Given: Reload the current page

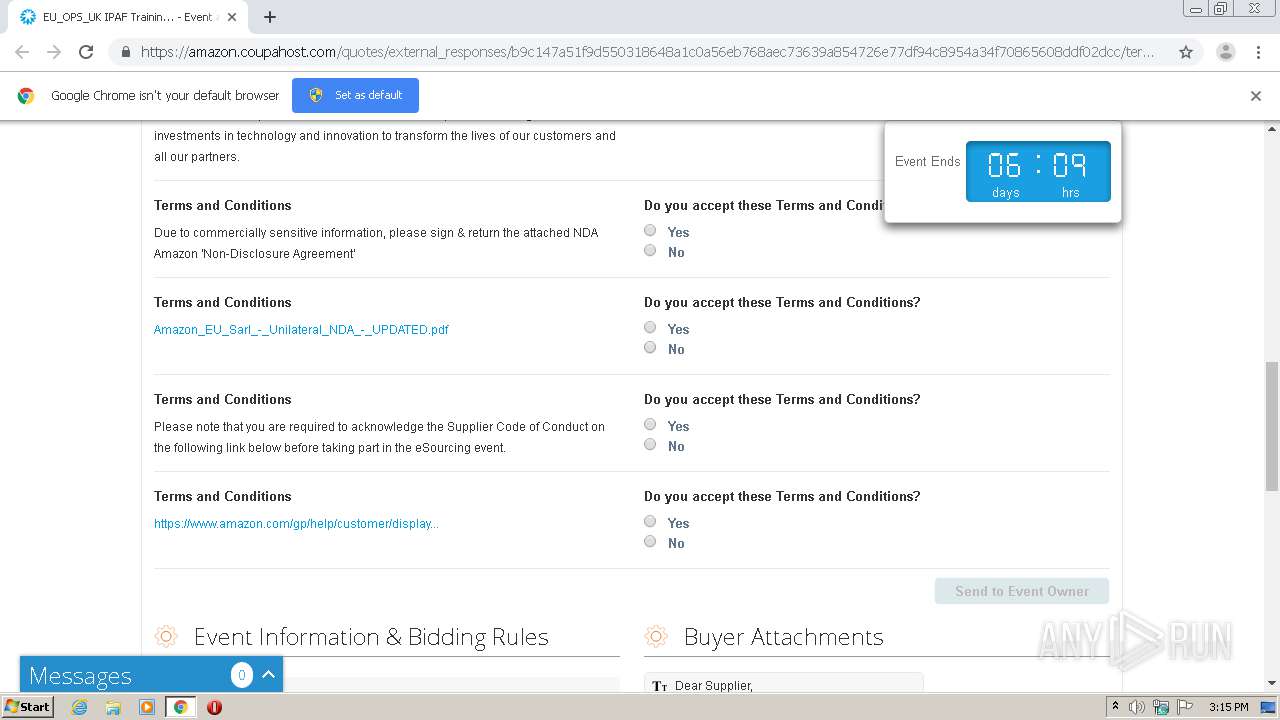Looking at the screenshot, I should pyautogui.click(x=86, y=52).
